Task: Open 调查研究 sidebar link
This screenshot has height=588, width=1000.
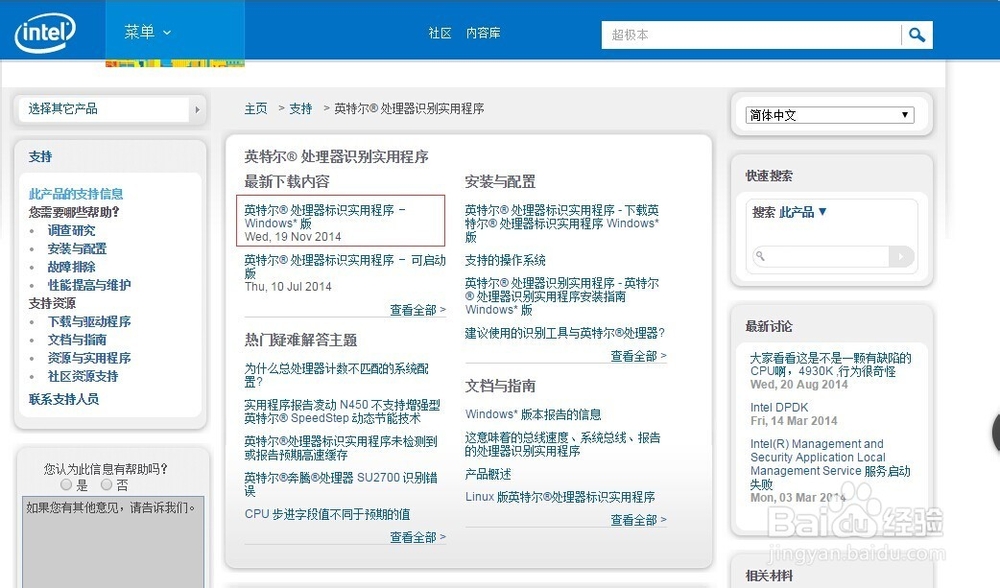Action: coord(71,230)
